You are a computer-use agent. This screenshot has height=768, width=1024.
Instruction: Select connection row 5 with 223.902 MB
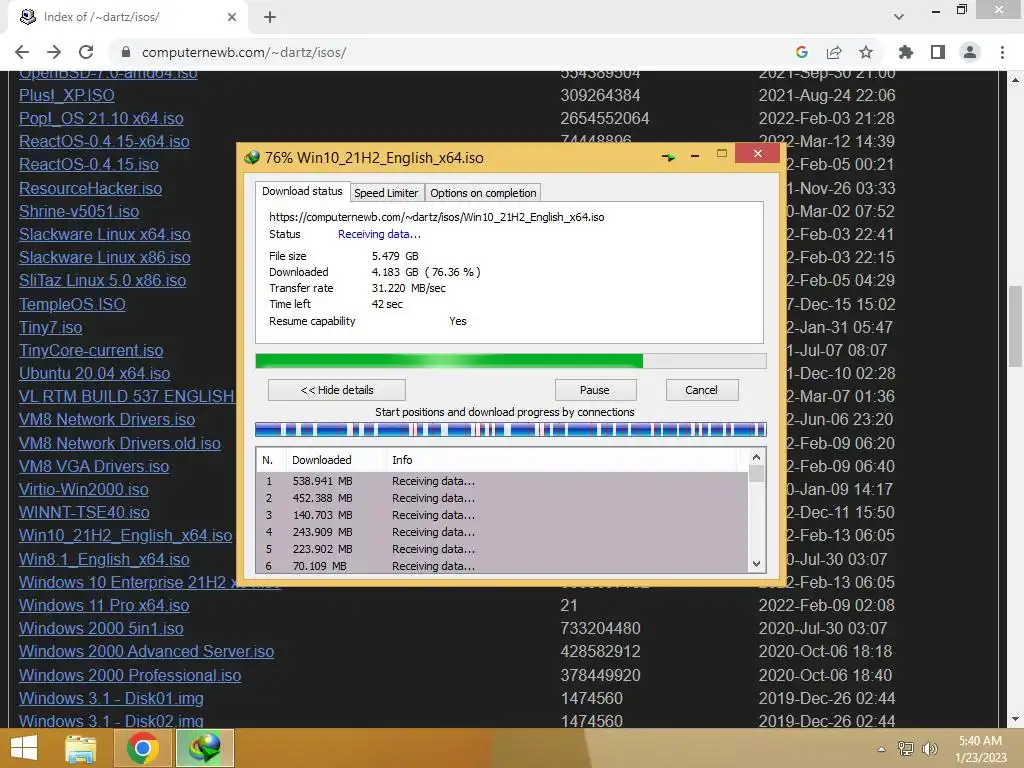(x=502, y=549)
